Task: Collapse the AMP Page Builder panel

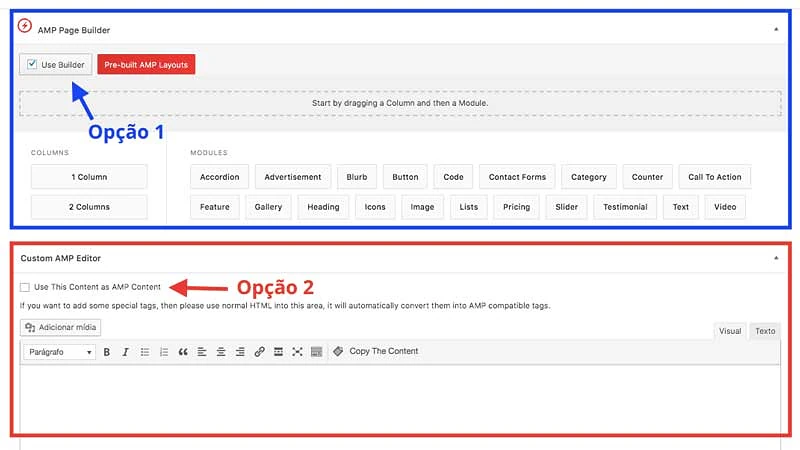Action: pyautogui.click(x=776, y=30)
